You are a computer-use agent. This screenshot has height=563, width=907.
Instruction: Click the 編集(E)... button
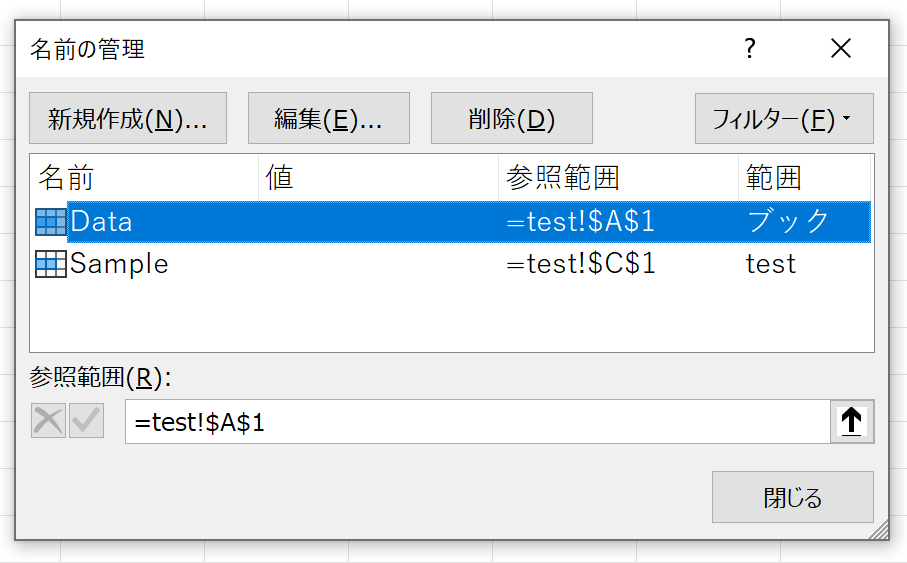[329, 118]
